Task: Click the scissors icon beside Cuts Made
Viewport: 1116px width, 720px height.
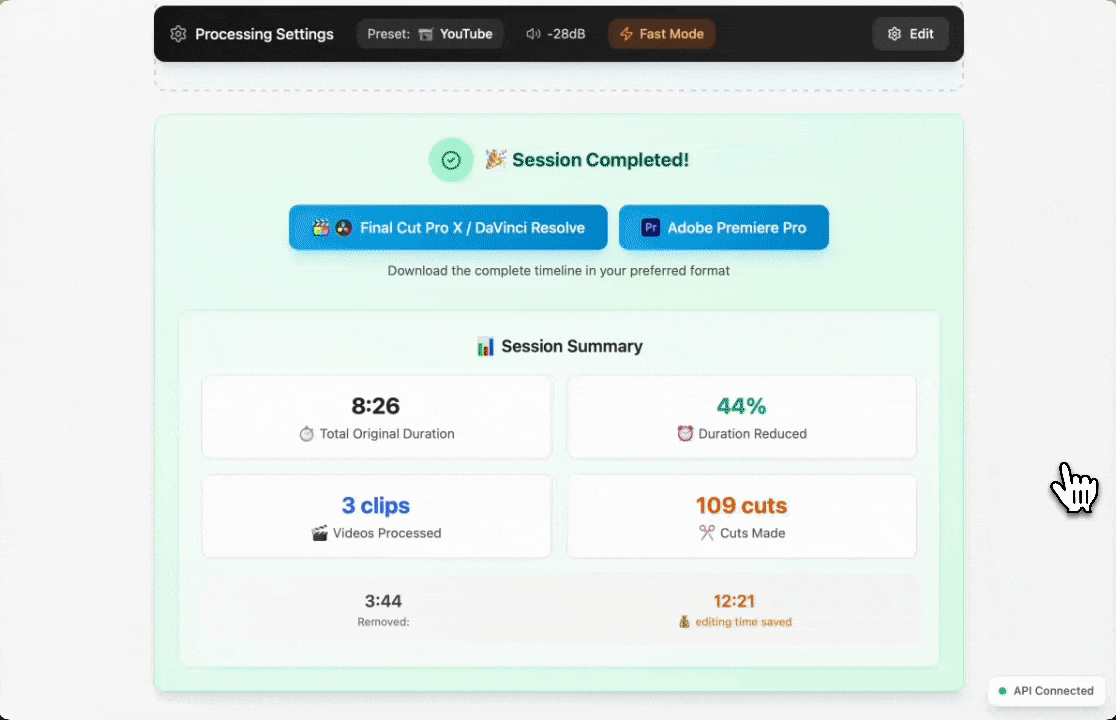Action: 707,533
